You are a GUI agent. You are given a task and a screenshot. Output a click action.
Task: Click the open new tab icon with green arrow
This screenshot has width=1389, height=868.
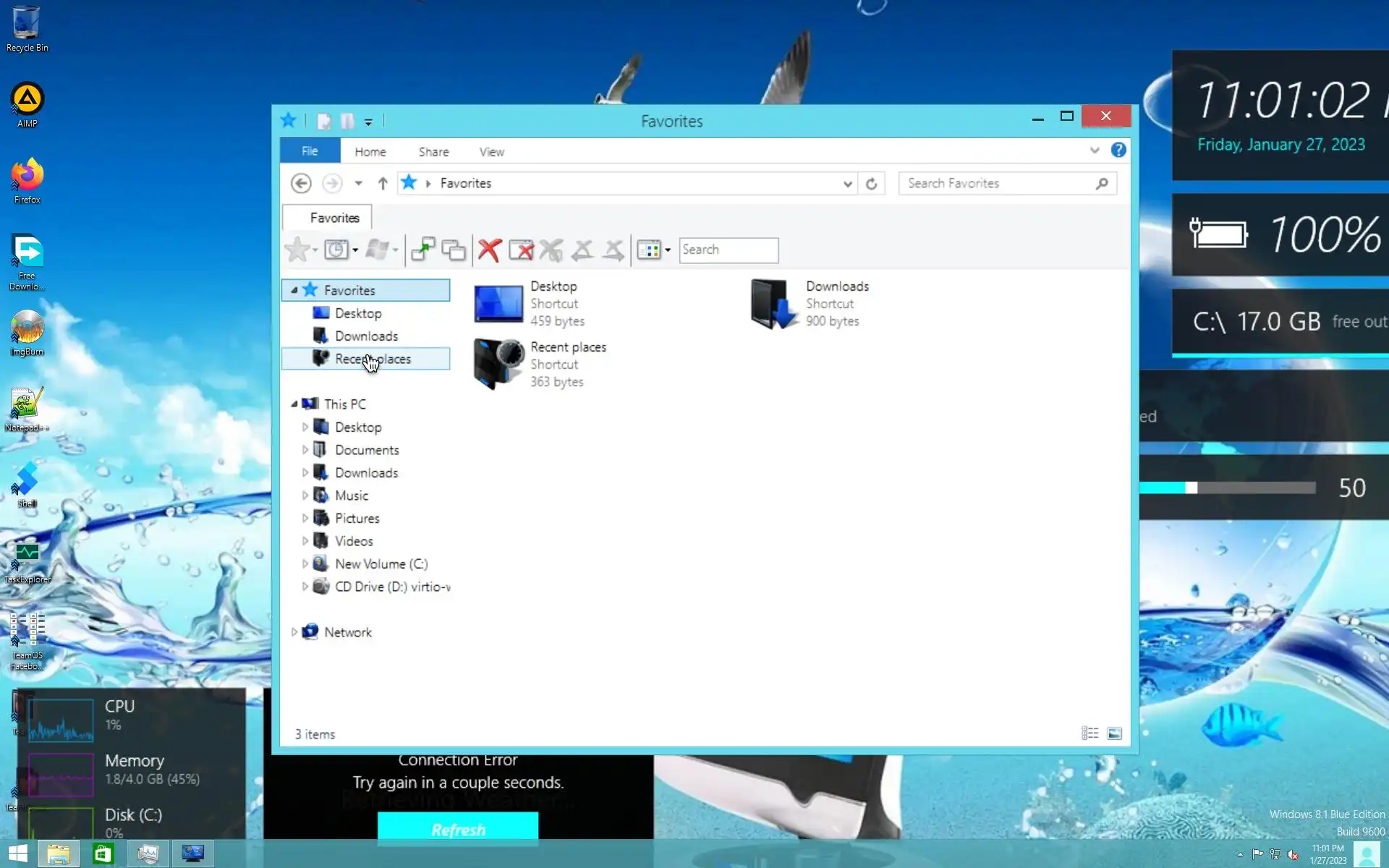click(x=422, y=250)
